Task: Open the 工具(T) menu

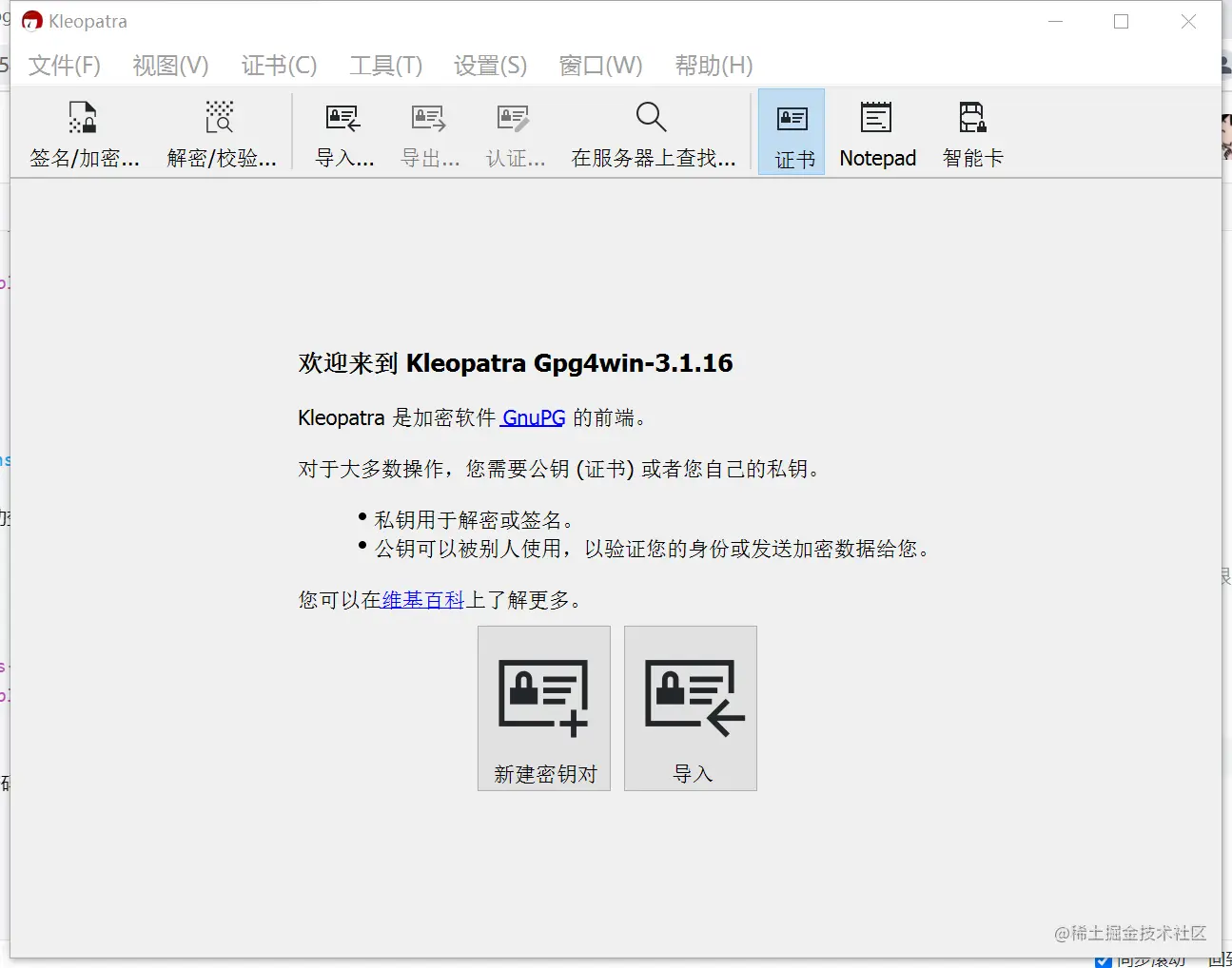Action: click(x=385, y=66)
